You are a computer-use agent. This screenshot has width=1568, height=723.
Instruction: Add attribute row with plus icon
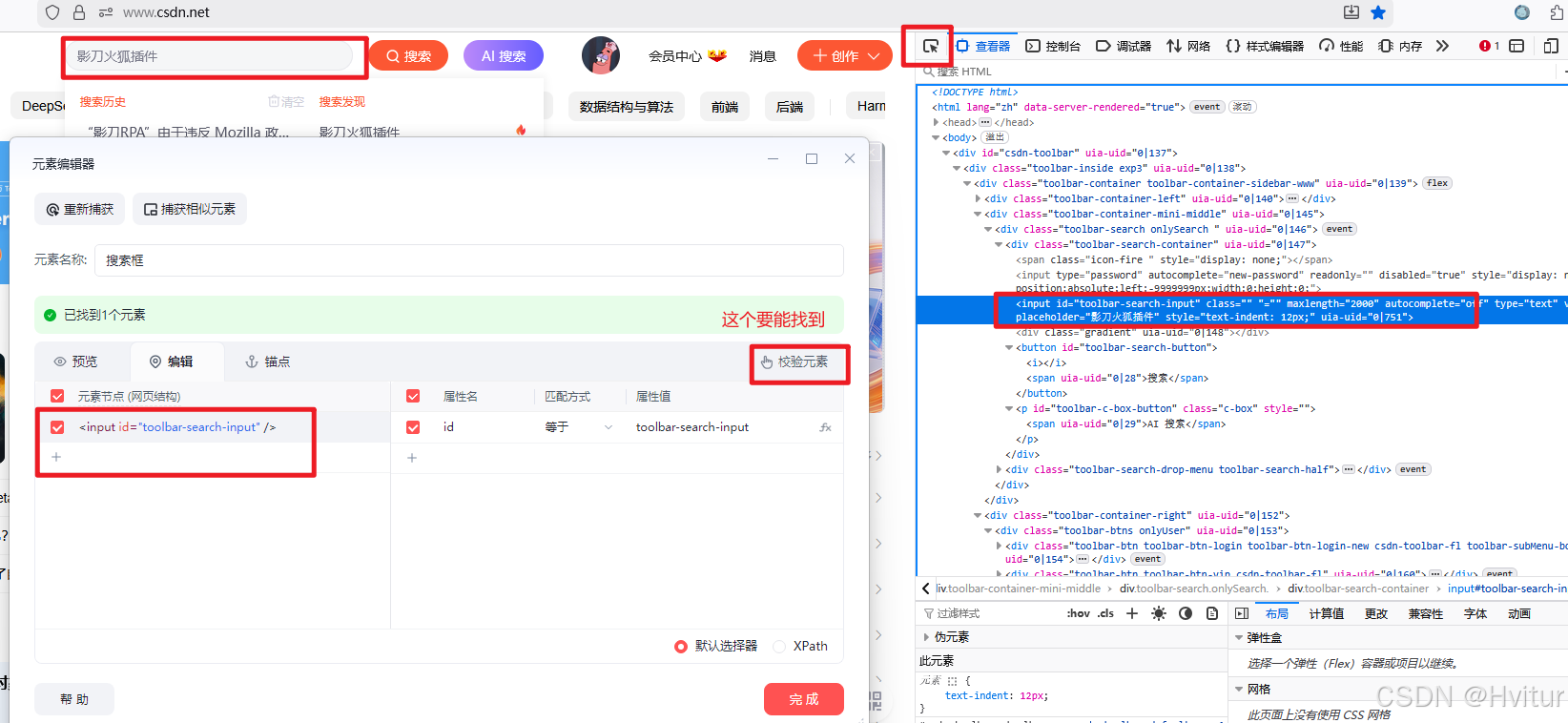pyautogui.click(x=412, y=458)
